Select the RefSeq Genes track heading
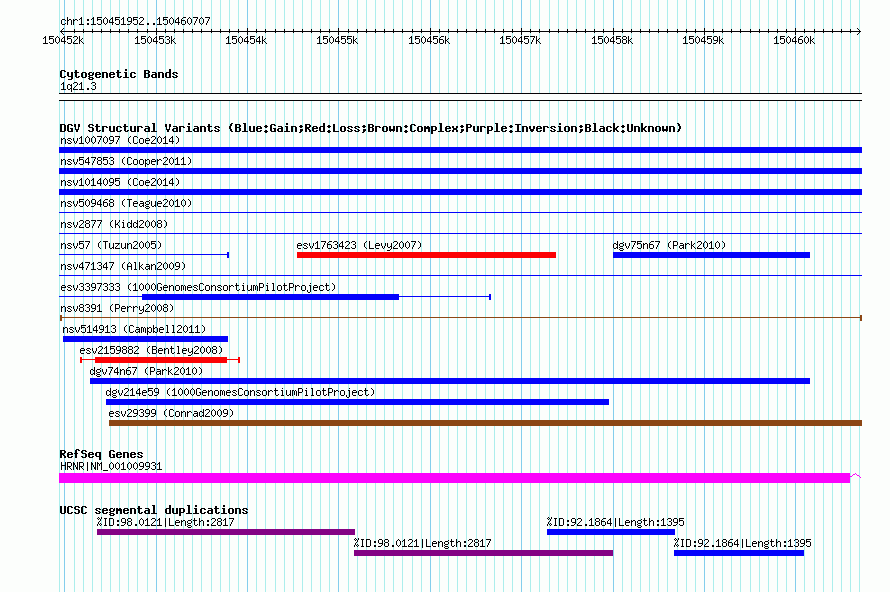 coord(101,454)
